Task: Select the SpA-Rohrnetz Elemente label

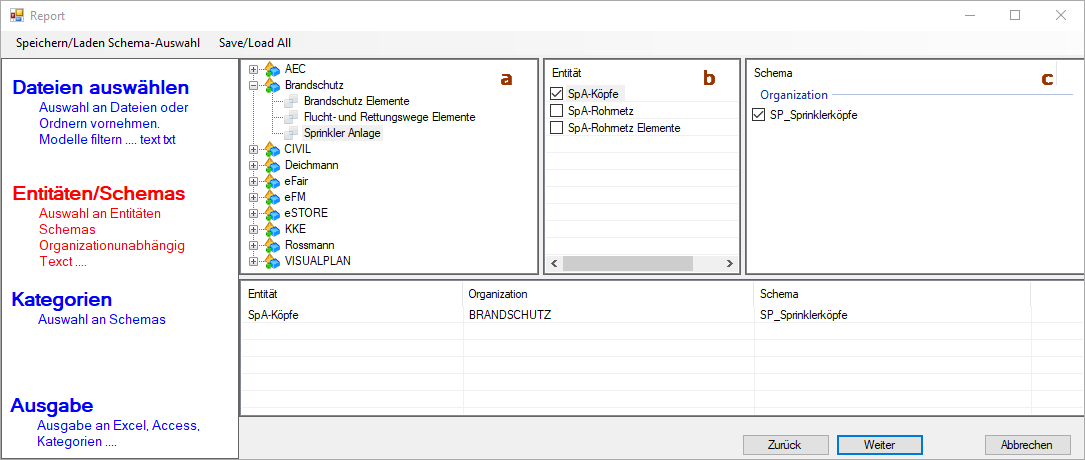Action: 624,127
